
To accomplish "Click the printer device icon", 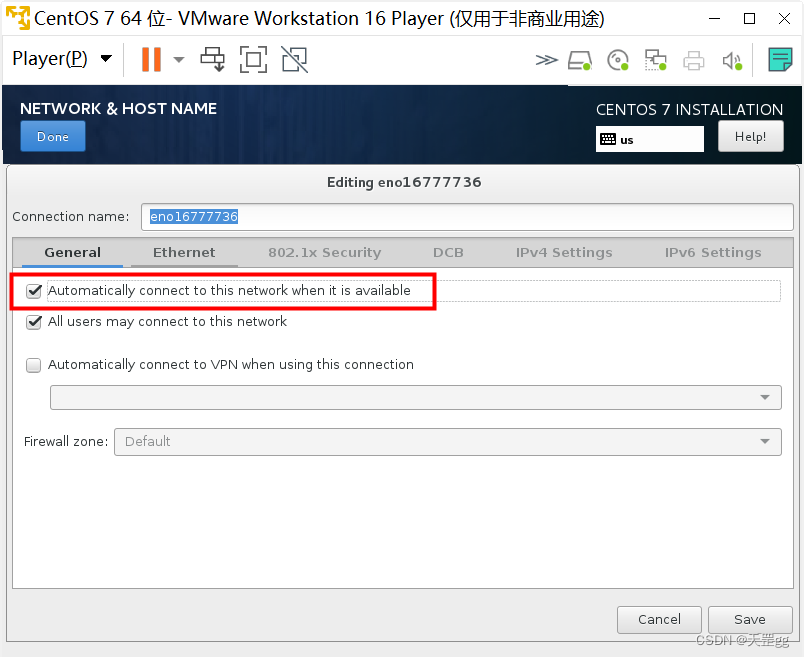I will 693,61.
